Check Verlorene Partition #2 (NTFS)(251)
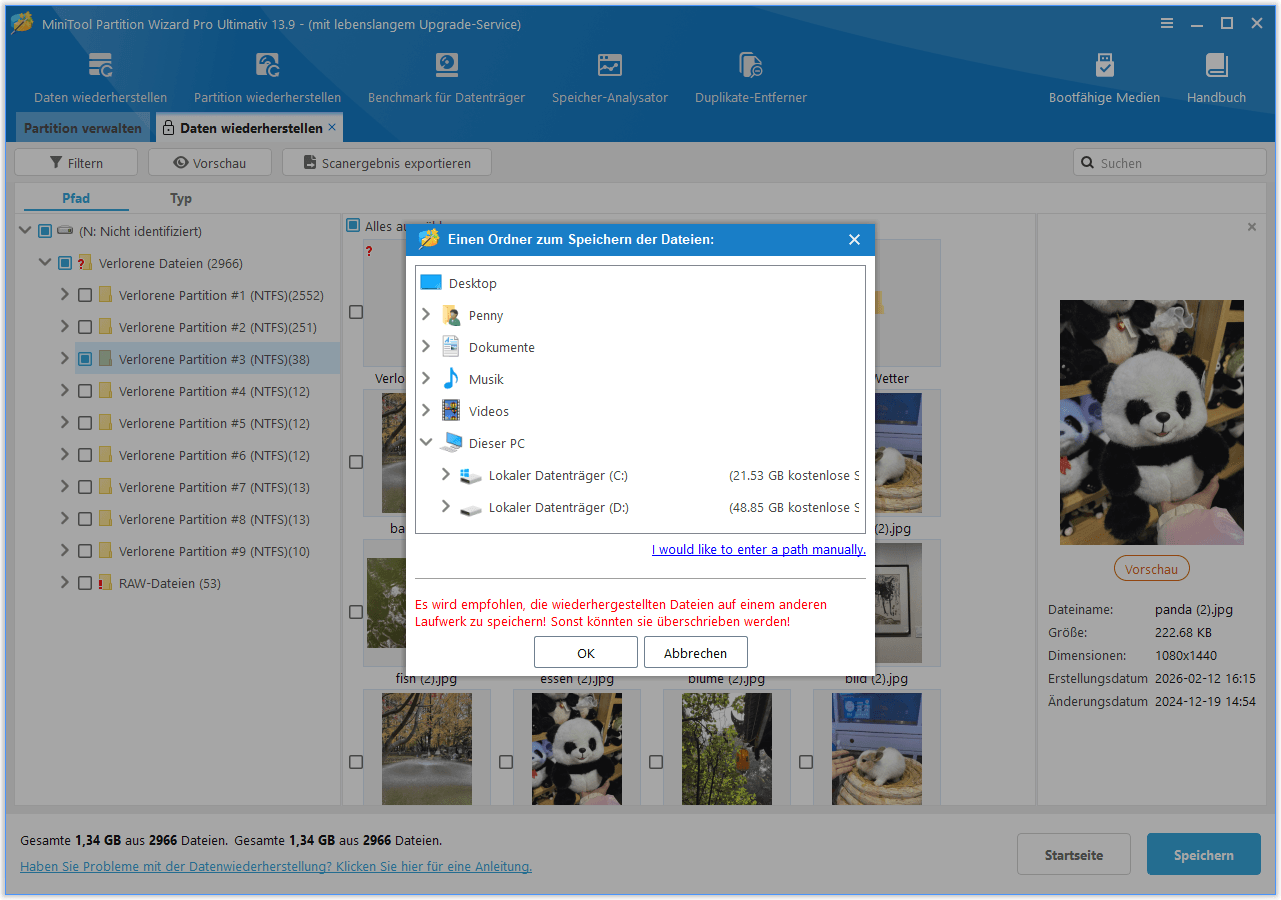Screen dimensions: 1281x900 [x=84, y=327]
